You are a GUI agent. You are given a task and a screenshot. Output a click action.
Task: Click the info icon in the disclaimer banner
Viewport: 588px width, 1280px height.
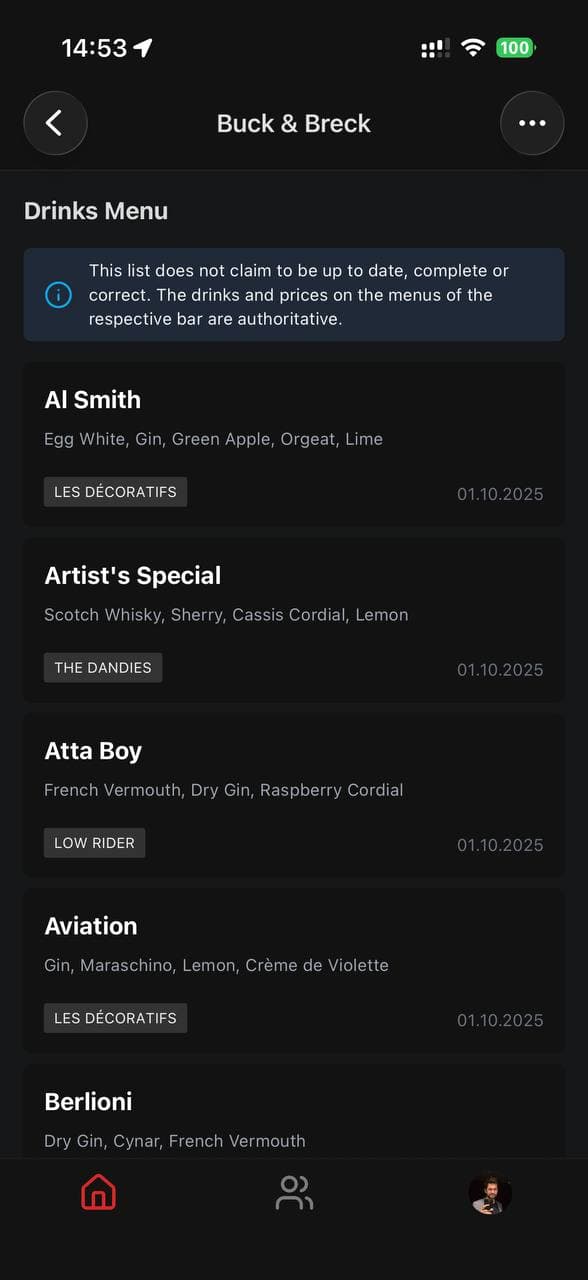[x=57, y=295]
